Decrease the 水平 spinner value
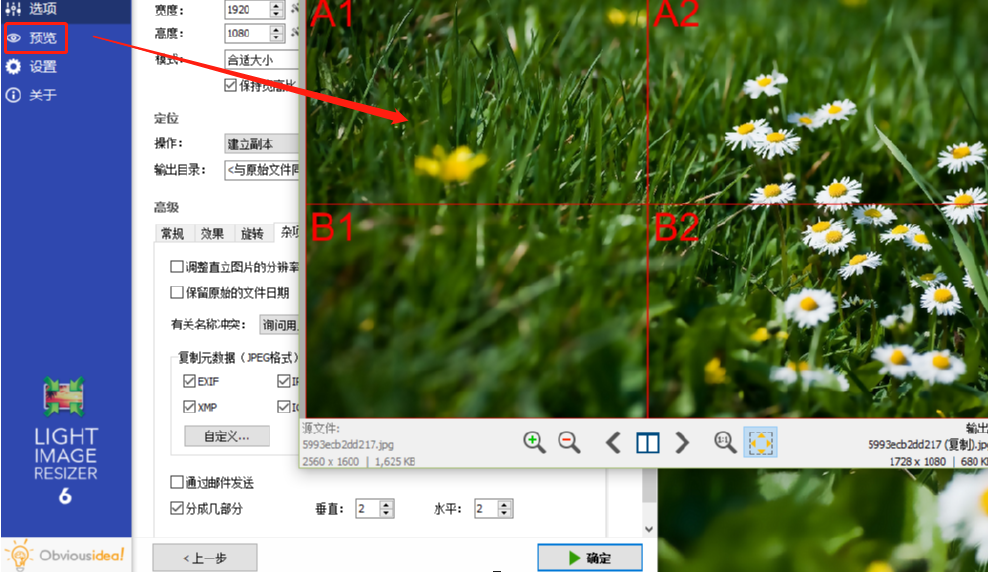The width and height of the screenshot is (990, 573). point(505,513)
